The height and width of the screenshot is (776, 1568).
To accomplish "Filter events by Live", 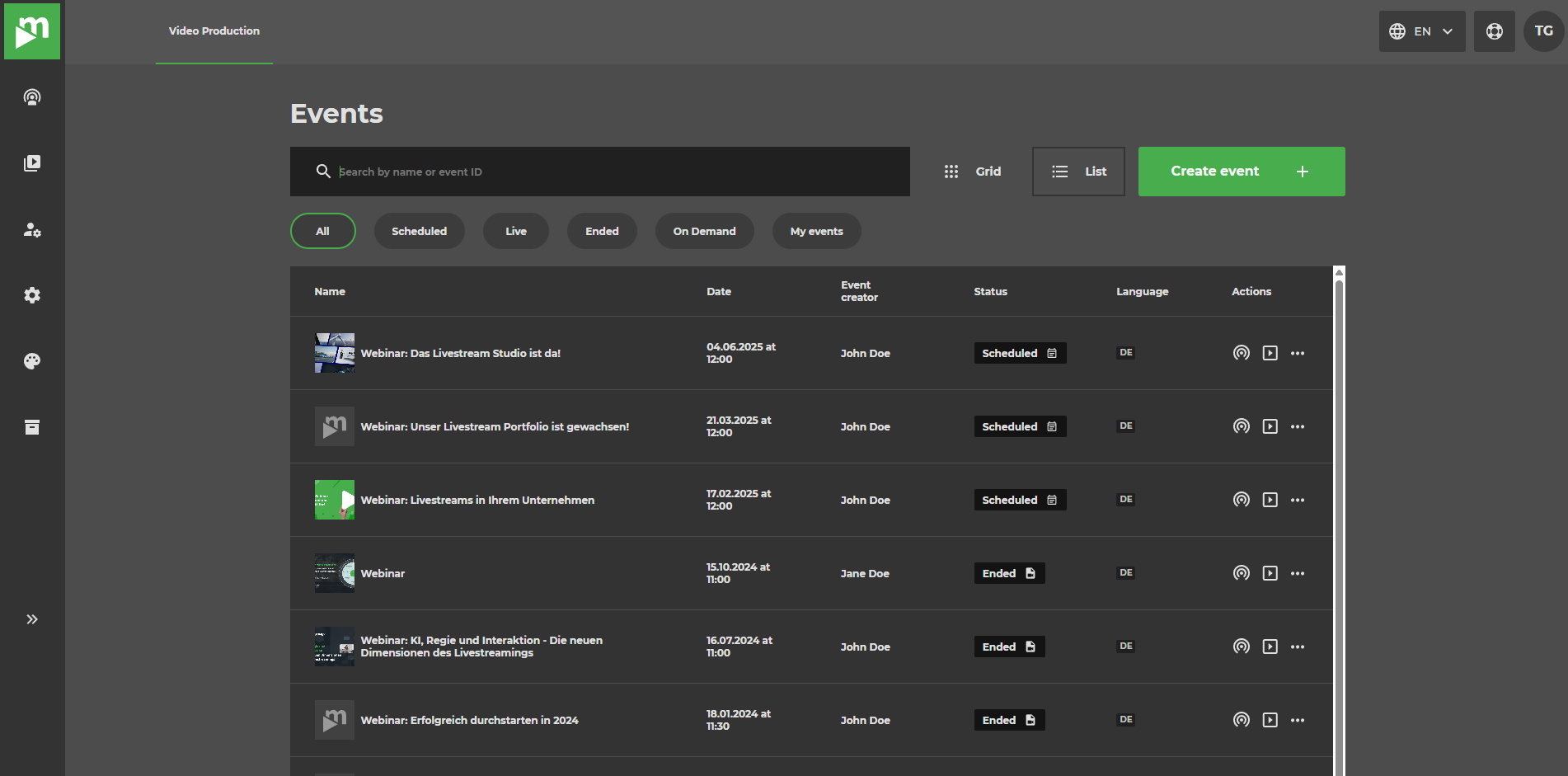I will click(x=516, y=231).
